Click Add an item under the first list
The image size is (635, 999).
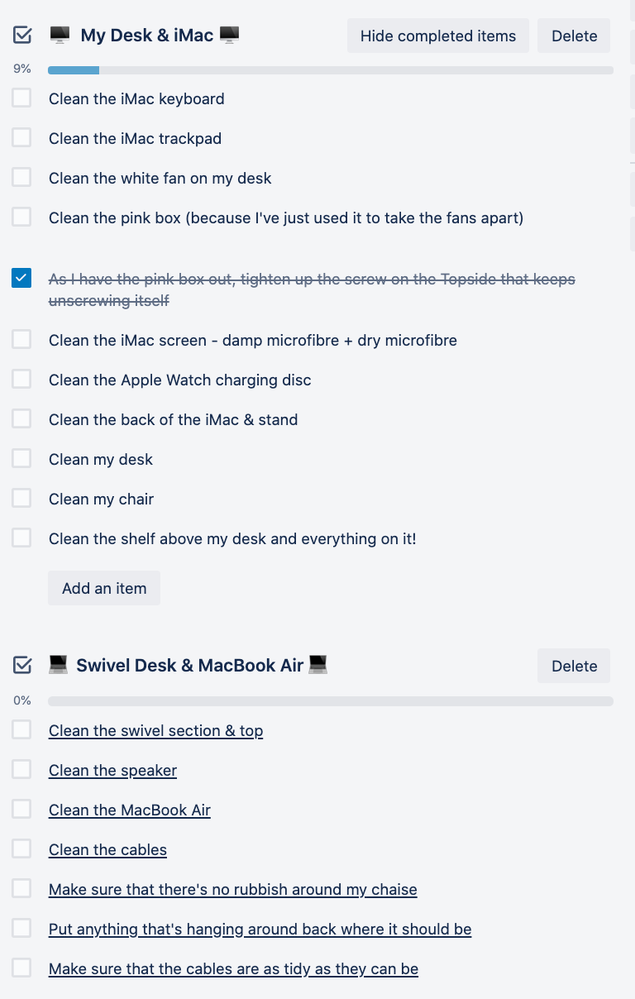(103, 588)
